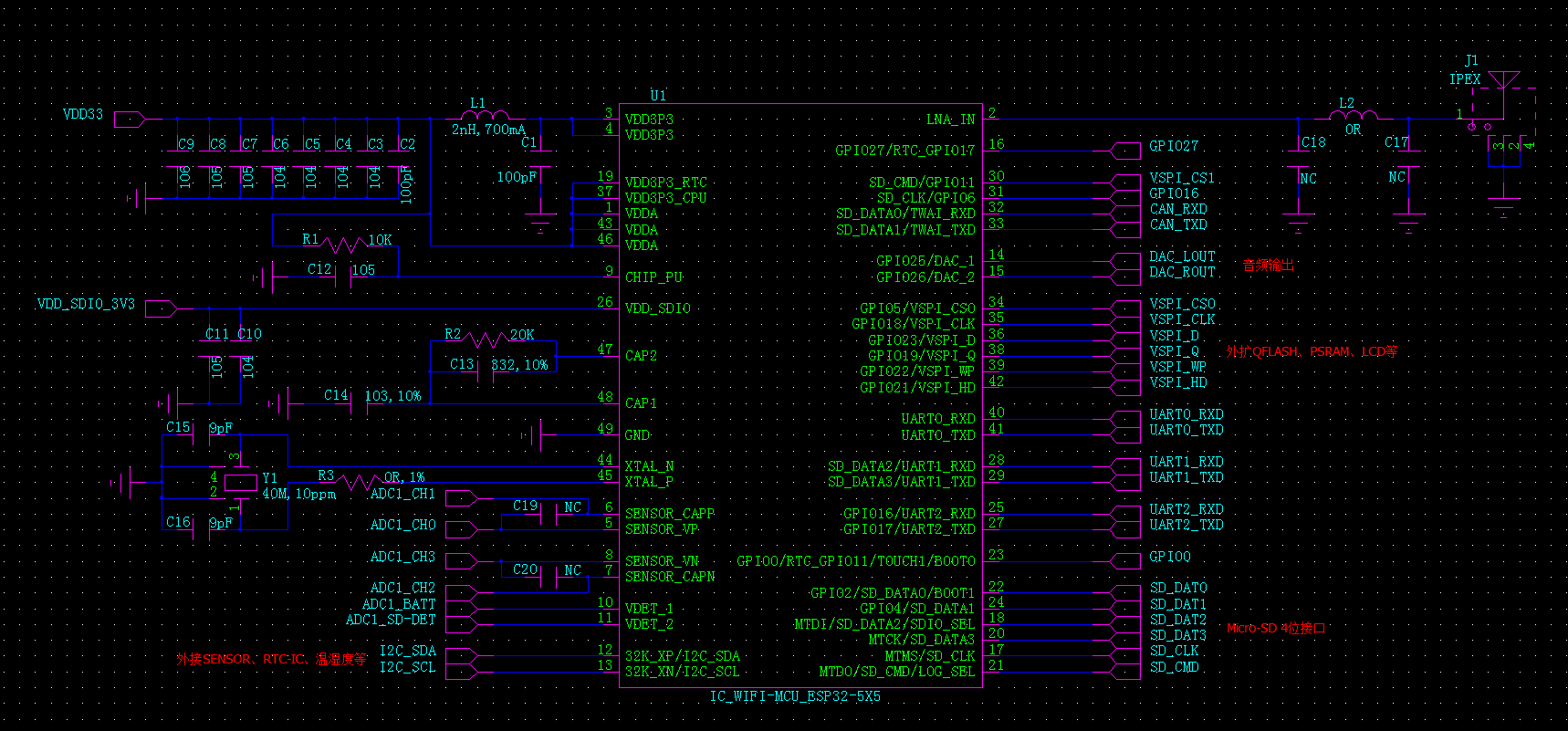
Task: Select the IC_WIFI-MCU_ESP32-5X5 part name
Action: tap(795, 696)
